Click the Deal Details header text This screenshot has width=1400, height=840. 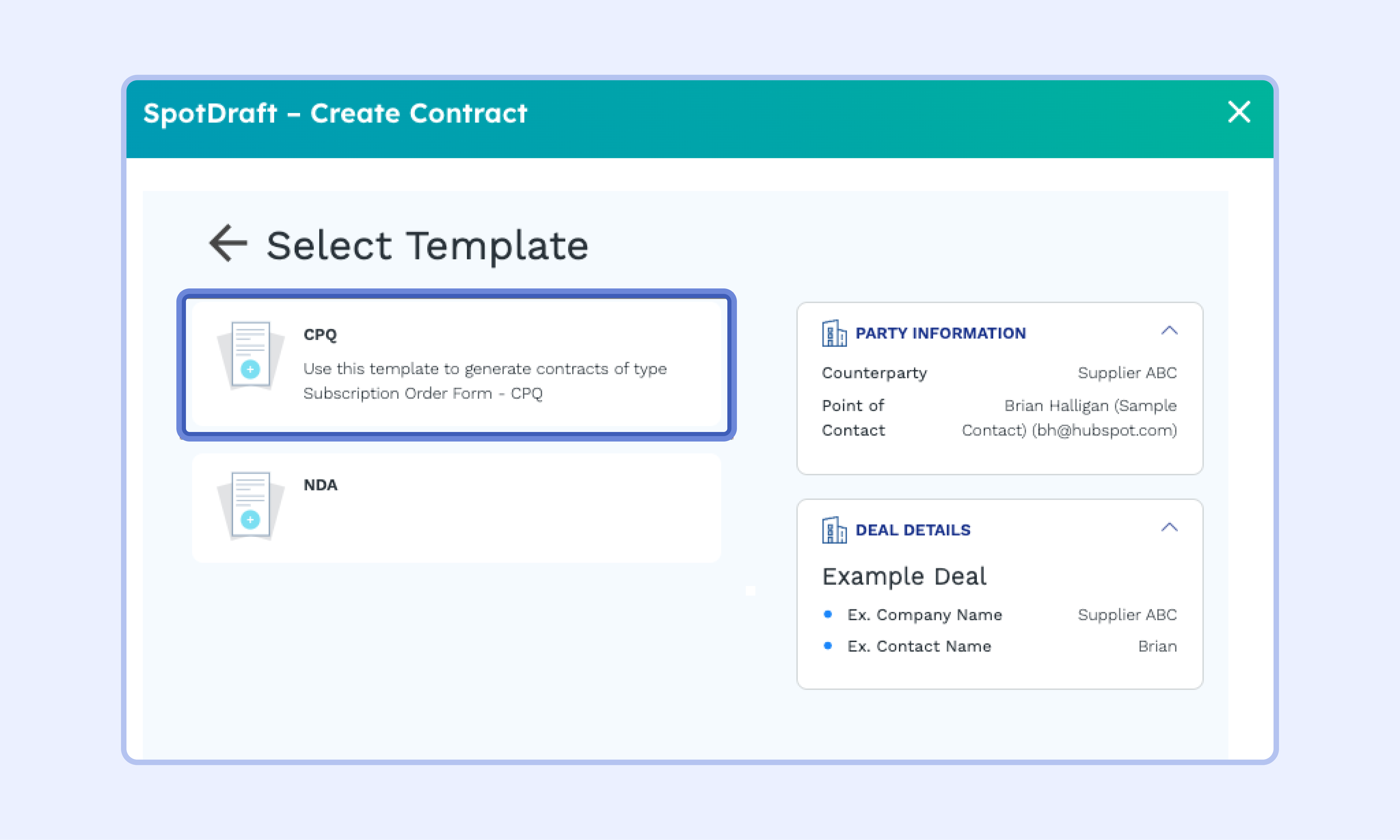[x=913, y=530]
